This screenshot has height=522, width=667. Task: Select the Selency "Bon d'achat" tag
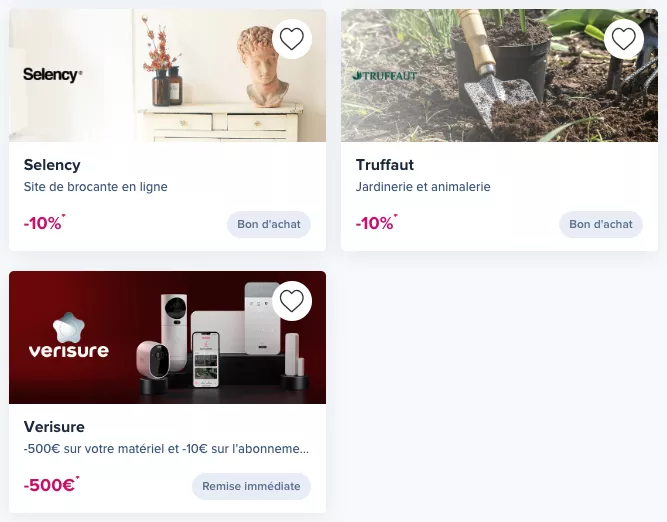coord(269,224)
